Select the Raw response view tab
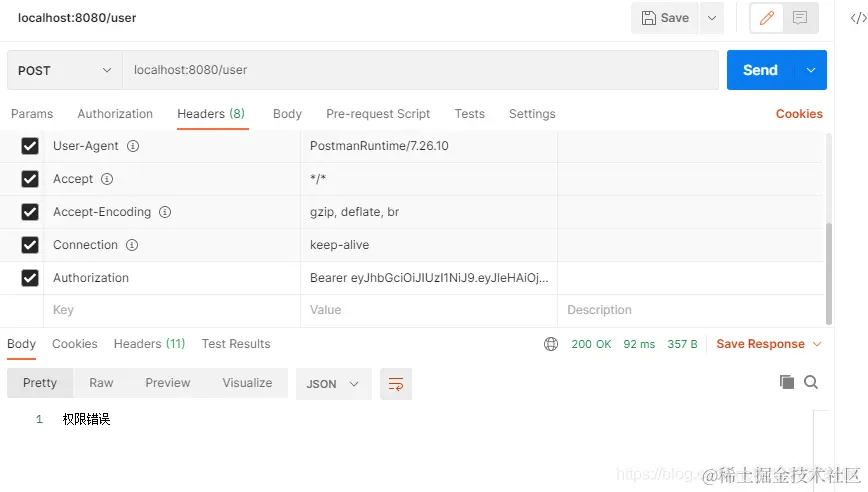The width and height of the screenshot is (868, 492). [101, 383]
